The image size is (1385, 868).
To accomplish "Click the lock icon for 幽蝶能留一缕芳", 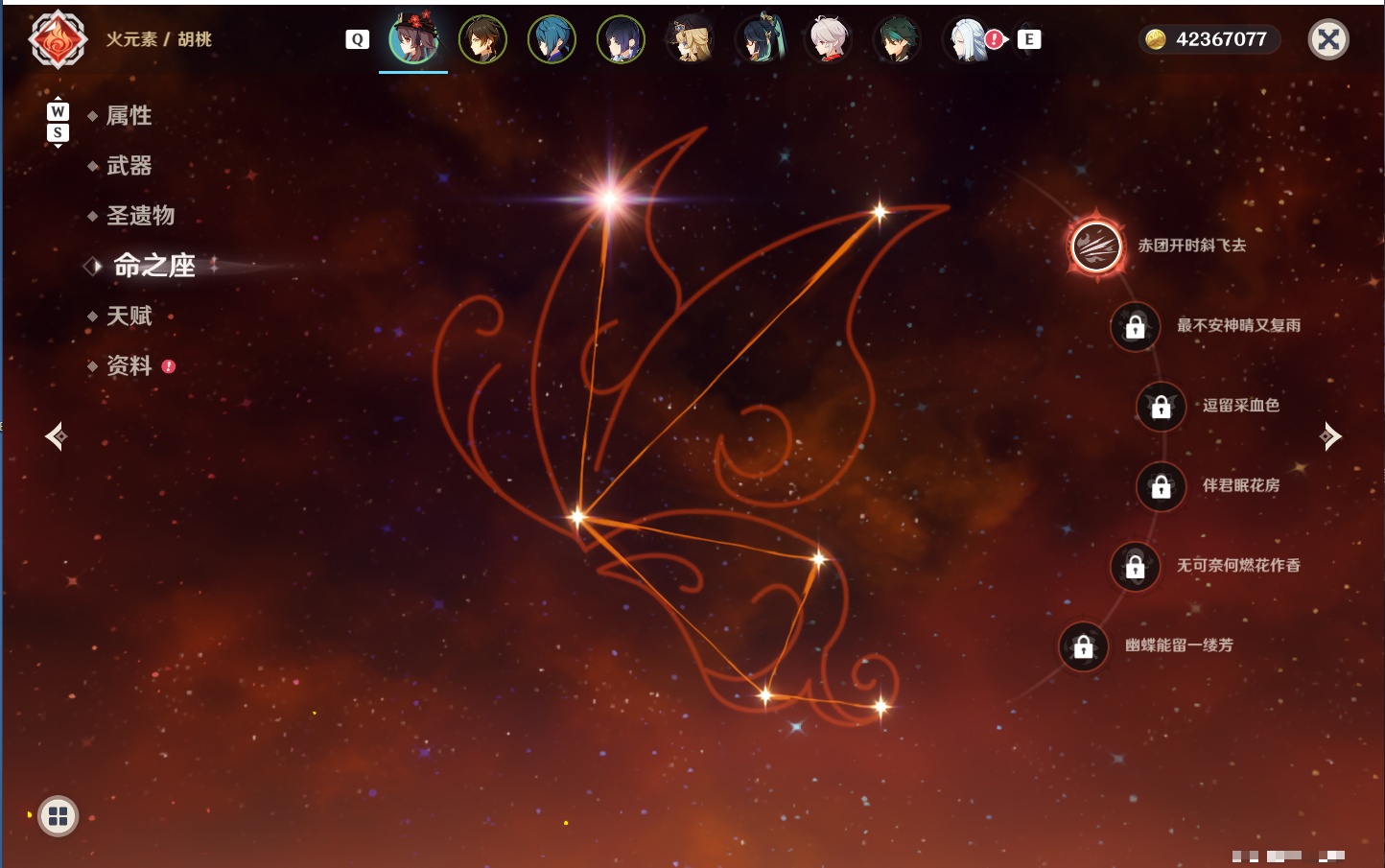I will pyautogui.click(x=1083, y=646).
